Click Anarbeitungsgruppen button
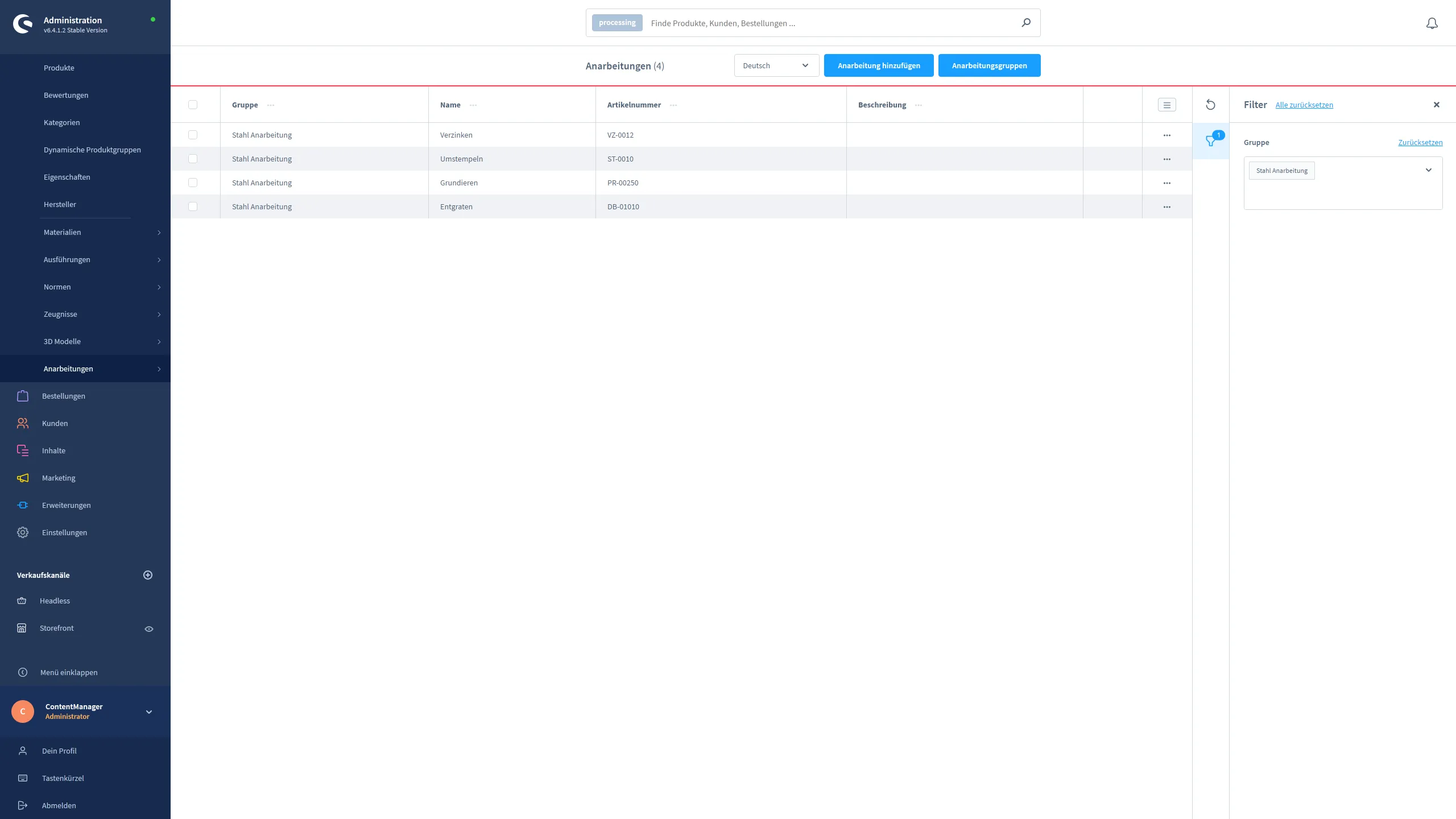 click(990, 65)
